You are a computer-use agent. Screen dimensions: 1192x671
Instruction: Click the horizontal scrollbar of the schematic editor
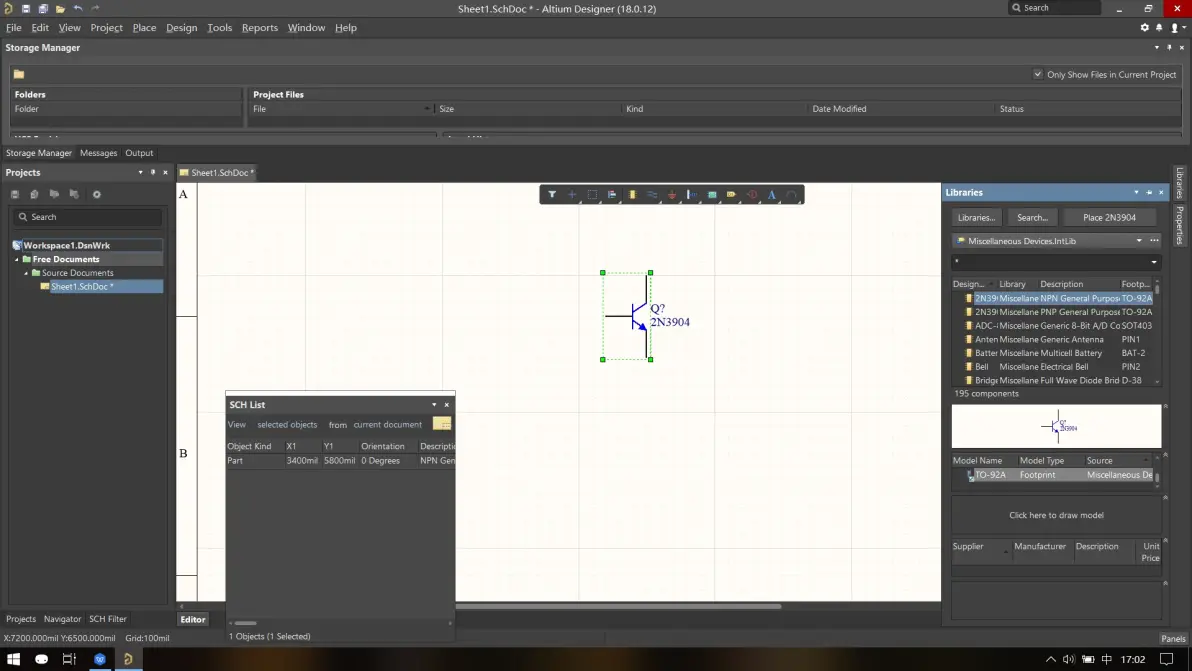(618, 606)
